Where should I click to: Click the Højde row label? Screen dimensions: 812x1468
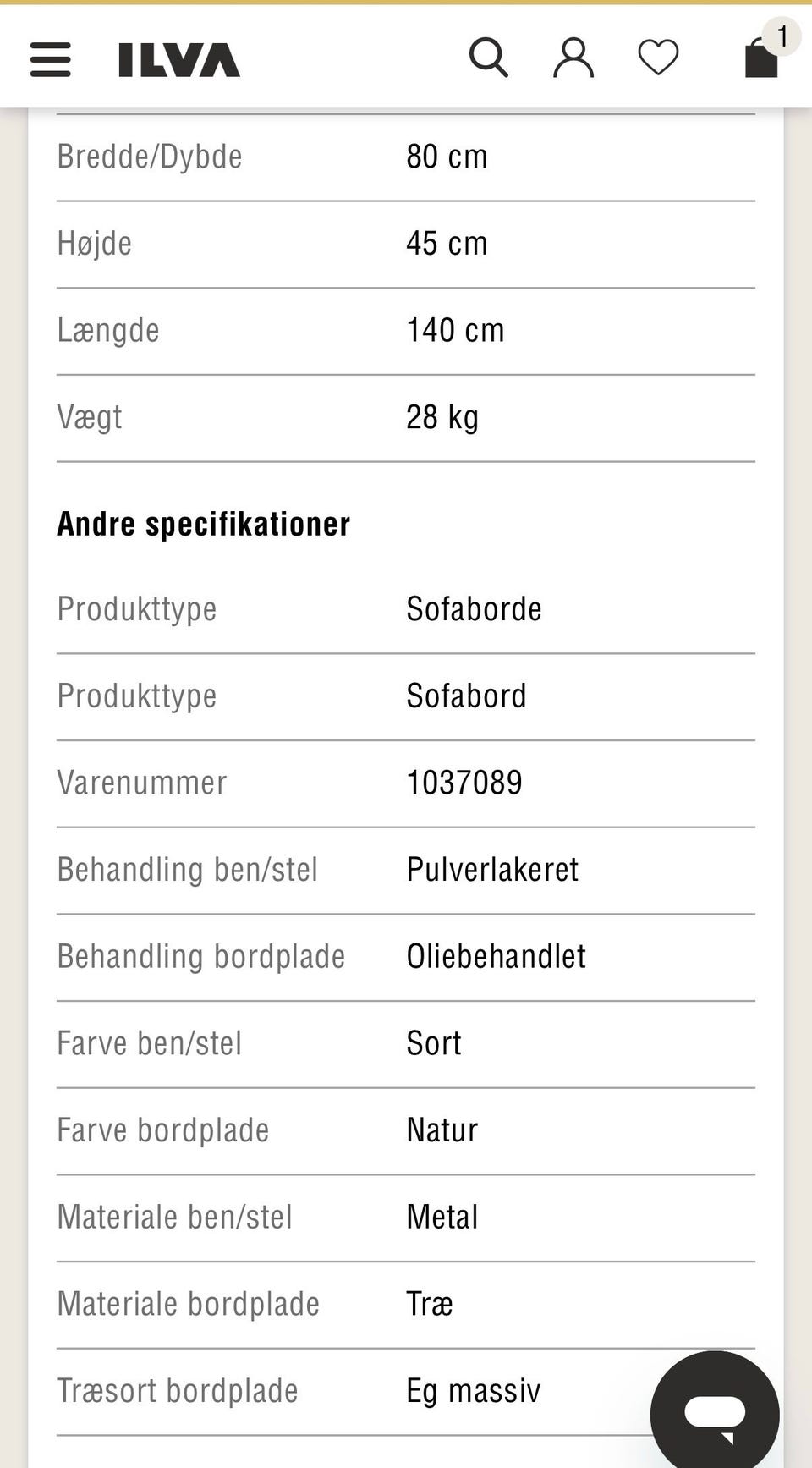(95, 244)
